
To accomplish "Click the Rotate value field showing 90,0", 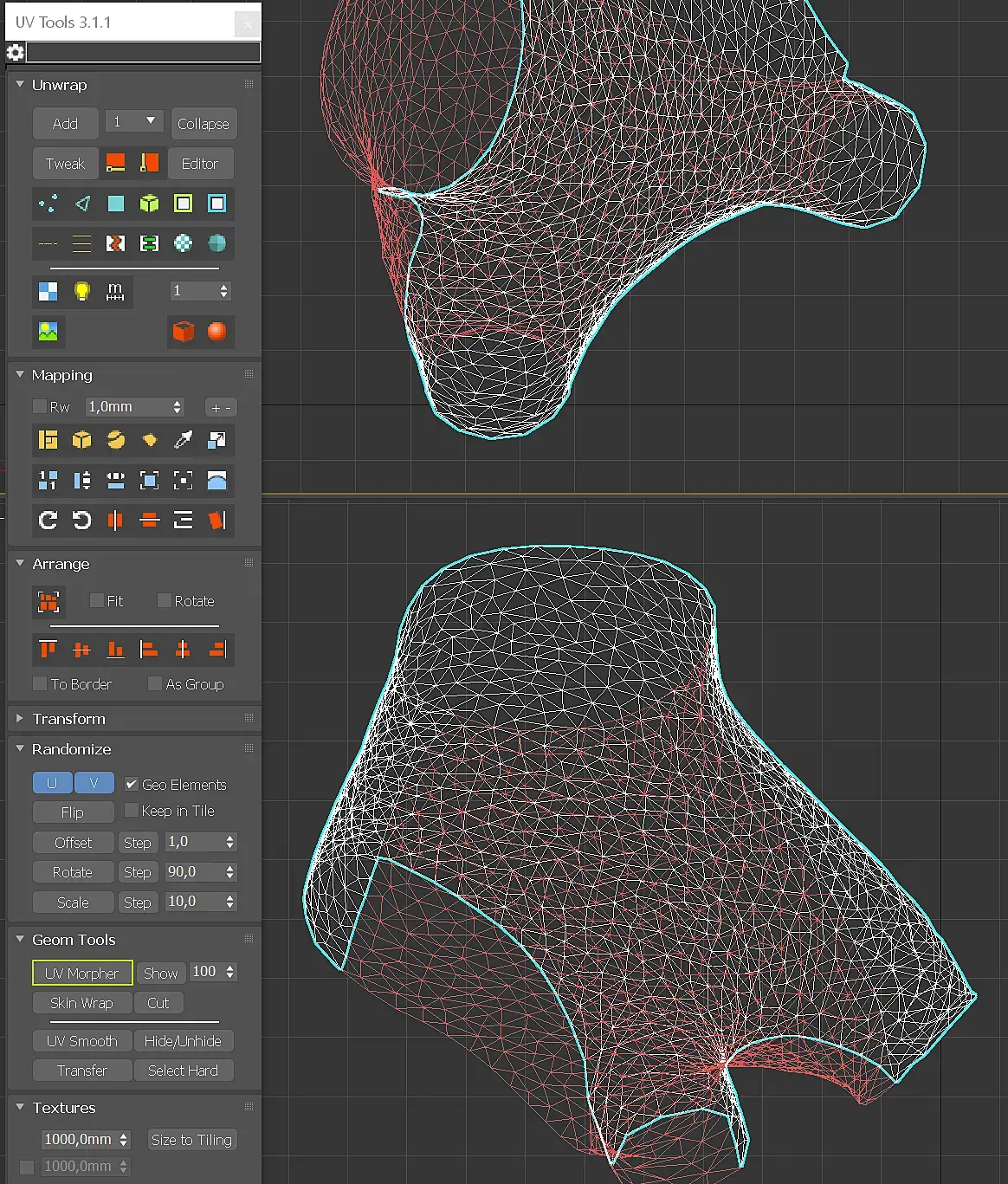I will (x=194, y=872).
